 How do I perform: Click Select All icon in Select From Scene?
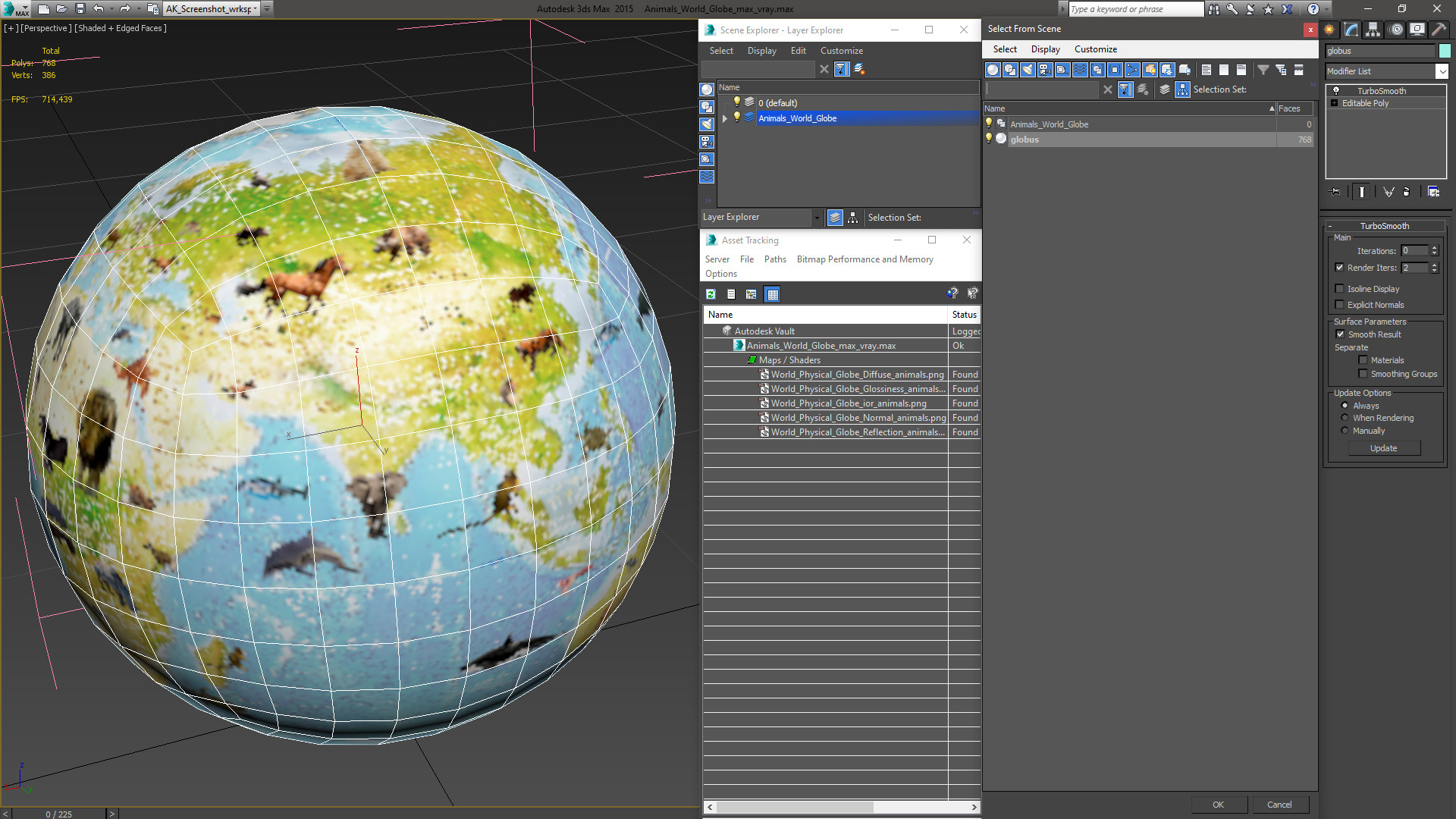(x=1207, y=70)
